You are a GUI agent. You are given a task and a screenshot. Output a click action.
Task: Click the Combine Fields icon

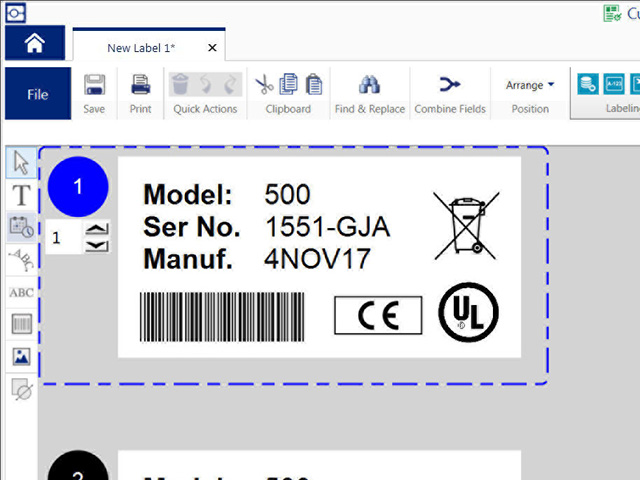(450, 84)
